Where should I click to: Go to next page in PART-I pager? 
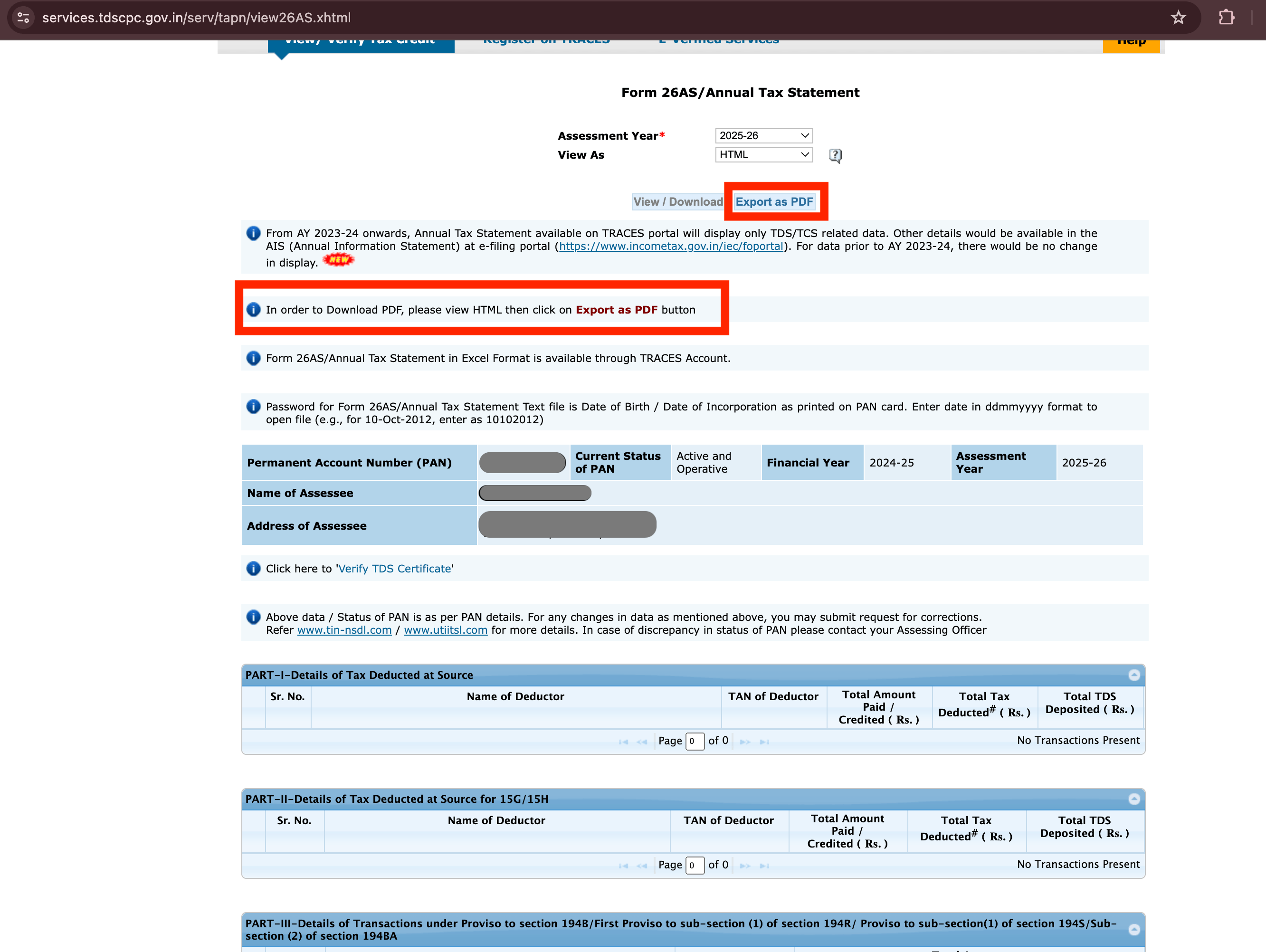point(744,742)
